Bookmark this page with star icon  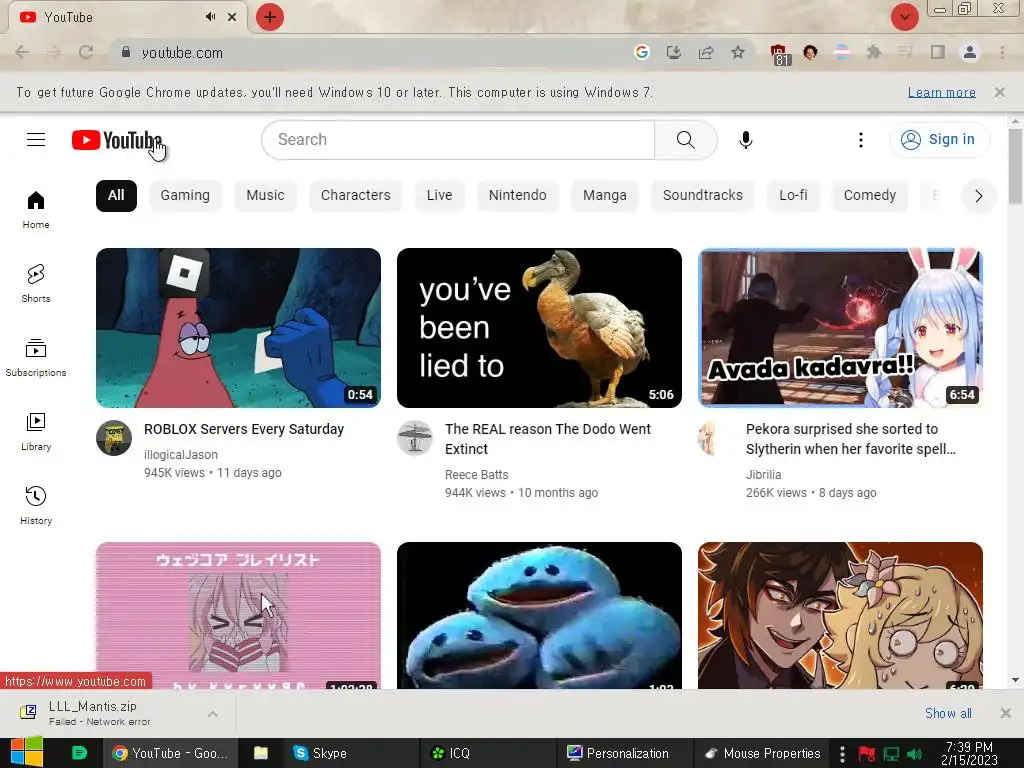tap(737, 52)
